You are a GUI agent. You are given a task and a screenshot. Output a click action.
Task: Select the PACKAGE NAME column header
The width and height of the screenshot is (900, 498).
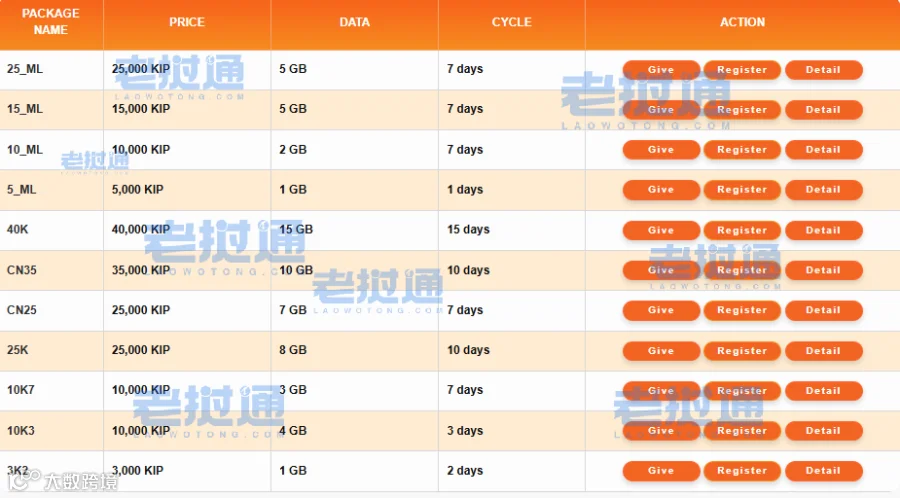pos(51,22)
